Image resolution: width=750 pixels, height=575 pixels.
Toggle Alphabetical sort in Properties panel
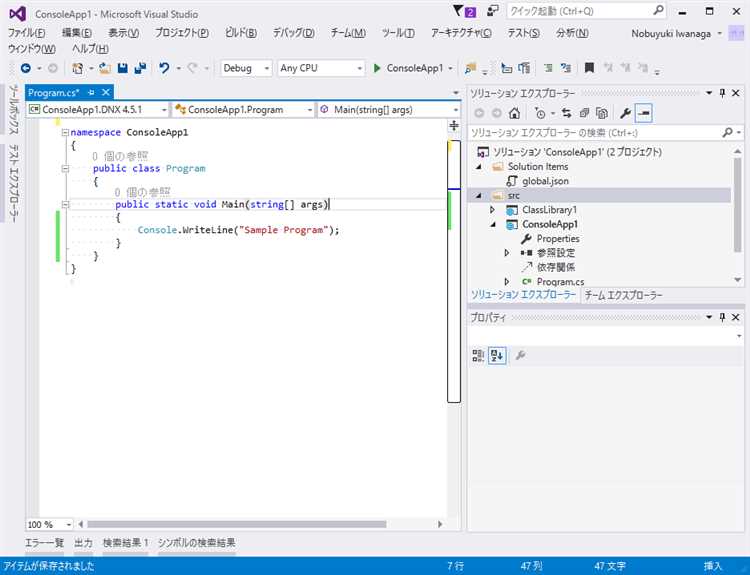tap(497, 355)
